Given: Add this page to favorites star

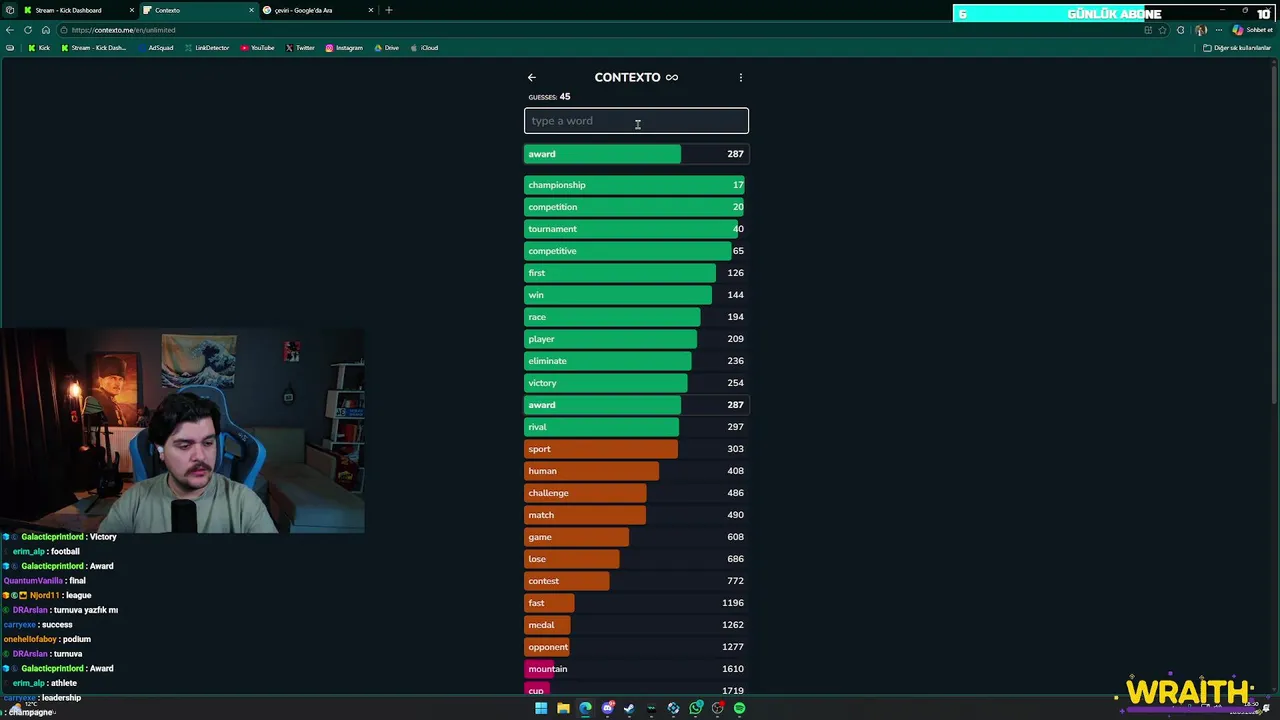Looking at the screenshot, I should pyautogui.click(x=1163, y=30).
